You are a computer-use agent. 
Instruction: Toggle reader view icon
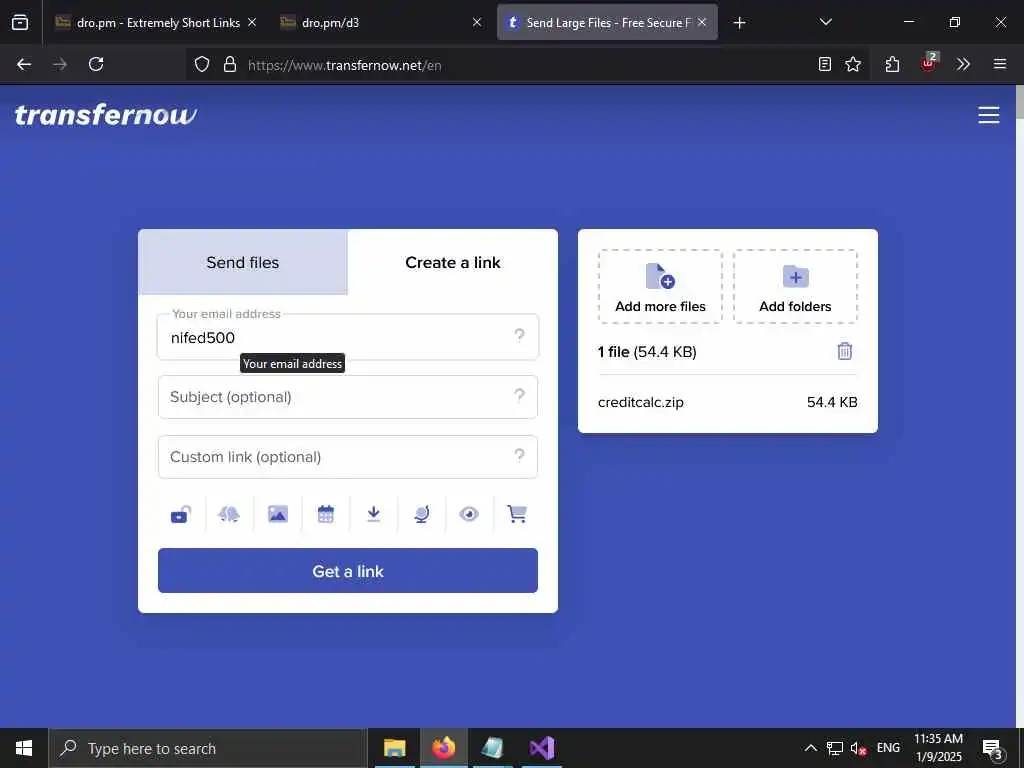[825, 64]
